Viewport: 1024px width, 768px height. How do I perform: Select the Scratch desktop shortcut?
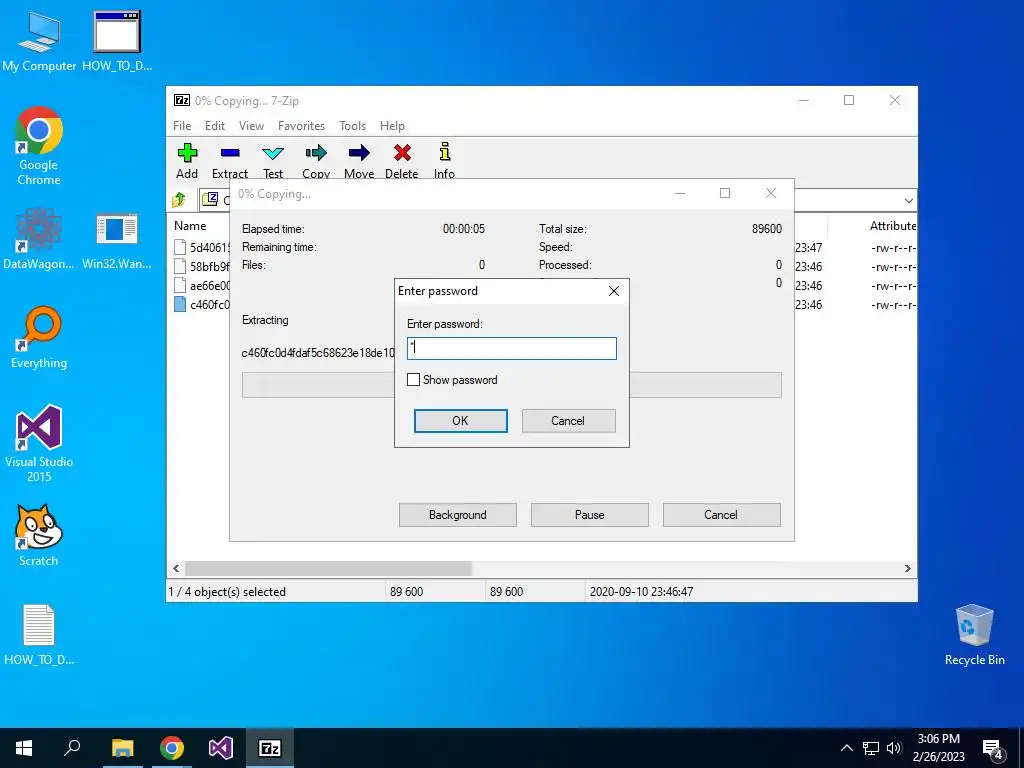pos(39,536)
